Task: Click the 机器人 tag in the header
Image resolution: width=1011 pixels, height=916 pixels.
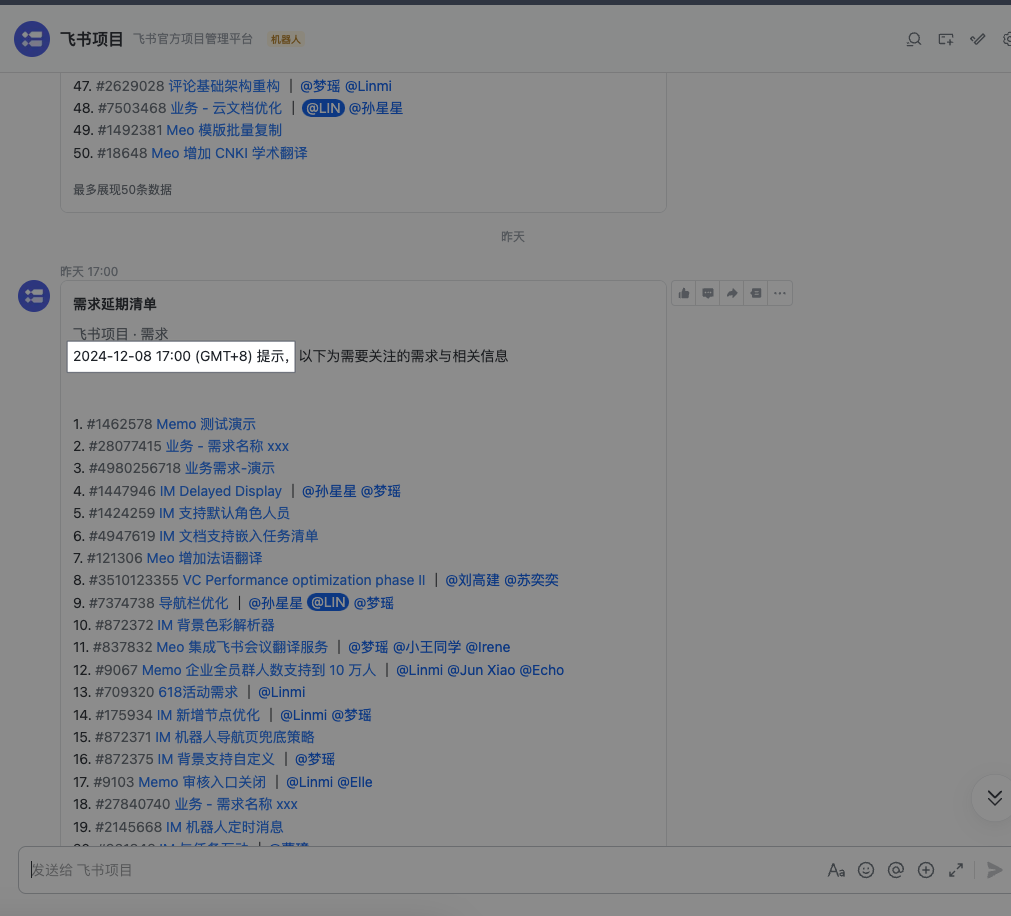Action: [285, 39]
